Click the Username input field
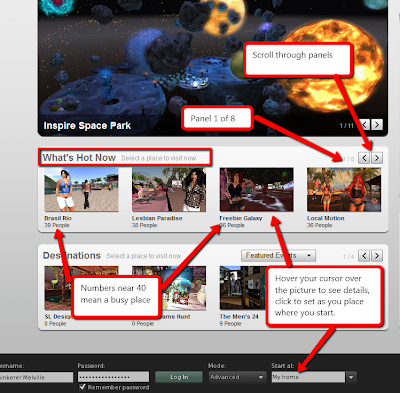This screenshot has height=393, width=400. click(x=36, y=377)
